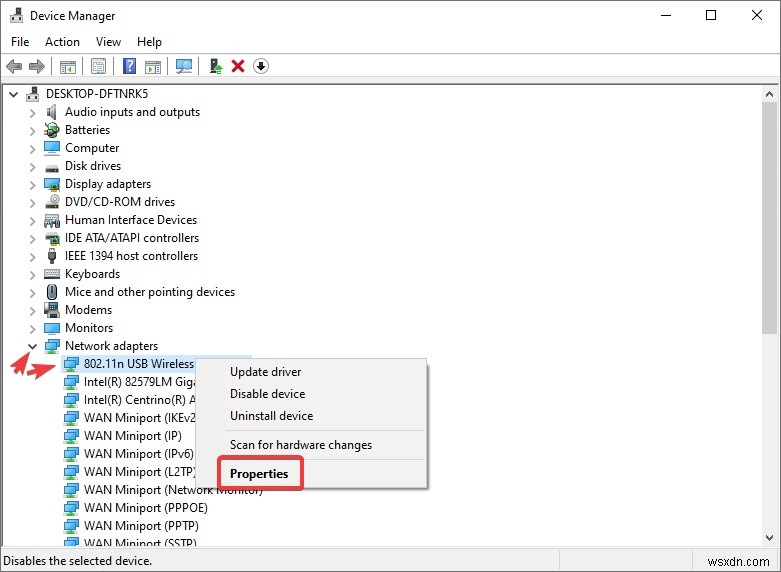The width and height of the screenshot is (781, 572).
Task: Select the Intel(R) Centrino(R) adapter
Action: (139, 400)
